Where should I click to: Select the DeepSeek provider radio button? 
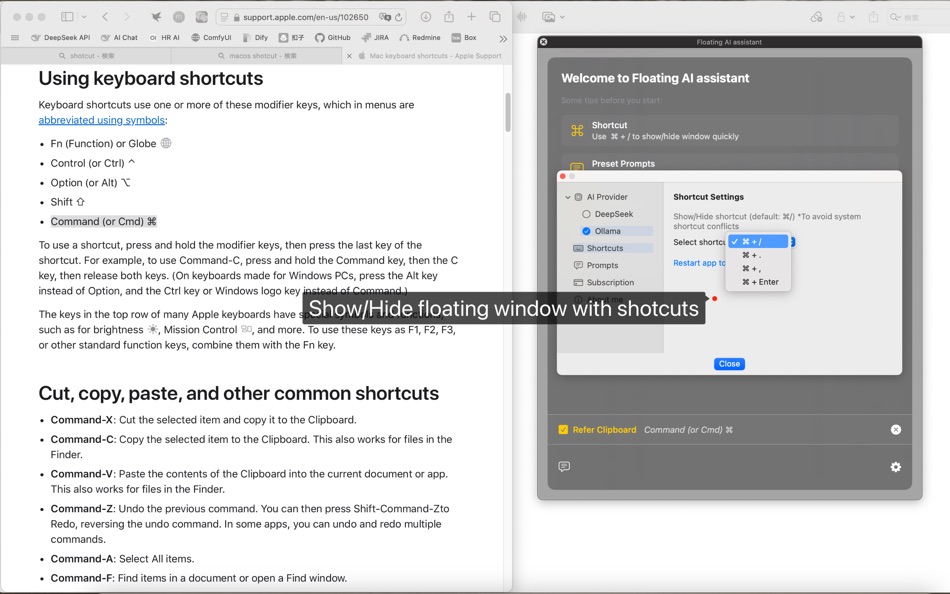click(x=586, y=214)
